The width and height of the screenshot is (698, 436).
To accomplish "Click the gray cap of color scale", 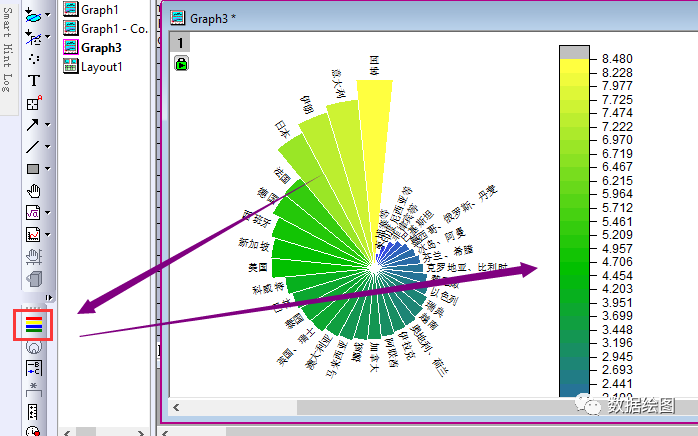I will tap(574, 53).
